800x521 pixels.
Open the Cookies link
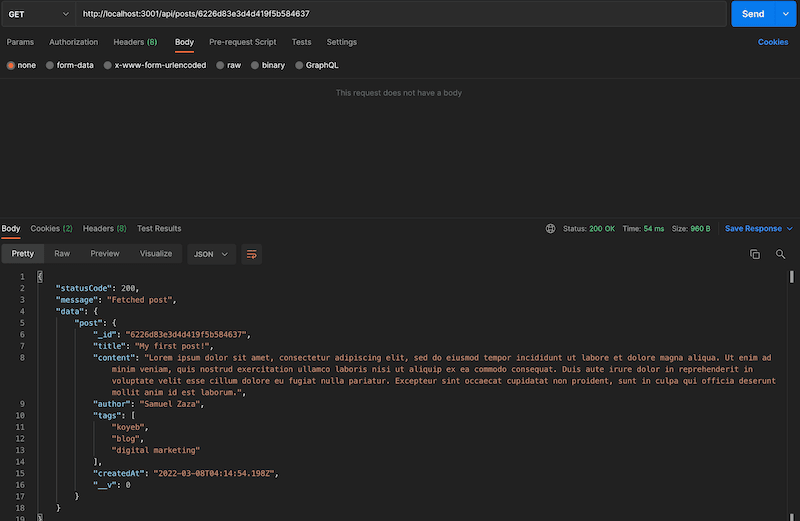[773, 42]
